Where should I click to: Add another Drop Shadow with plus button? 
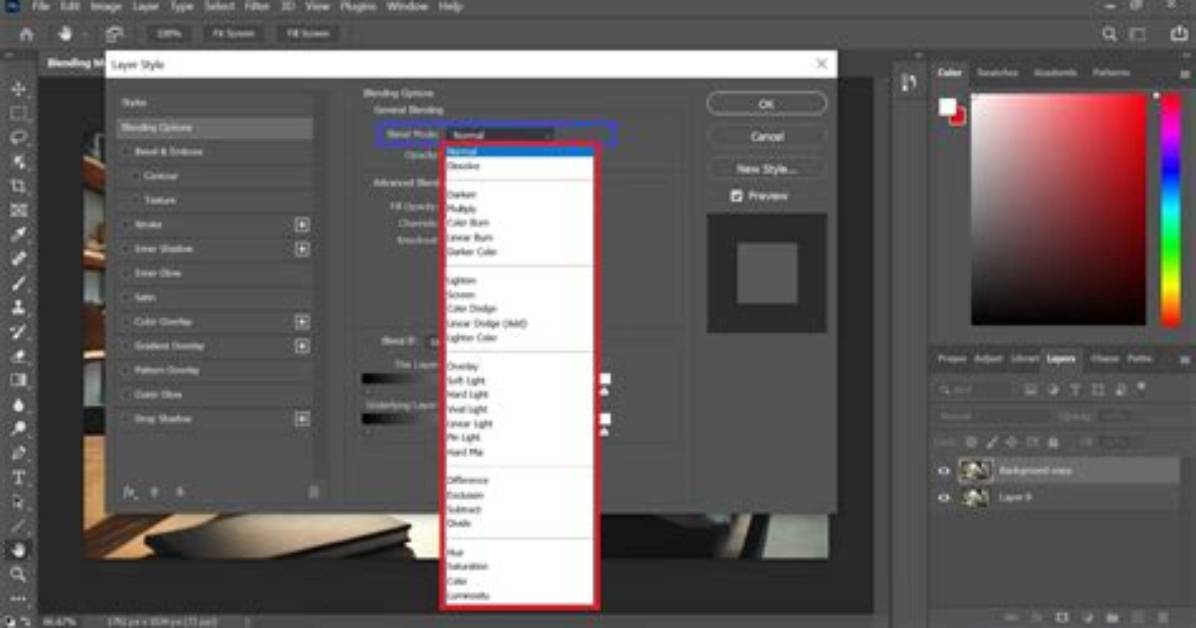coord(302,419)
